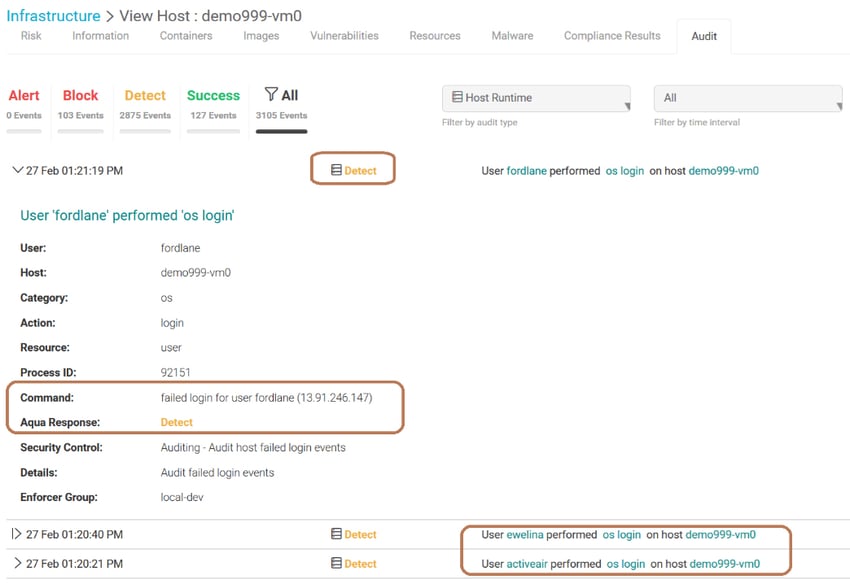Click the ewelina user link

point(525,535)
